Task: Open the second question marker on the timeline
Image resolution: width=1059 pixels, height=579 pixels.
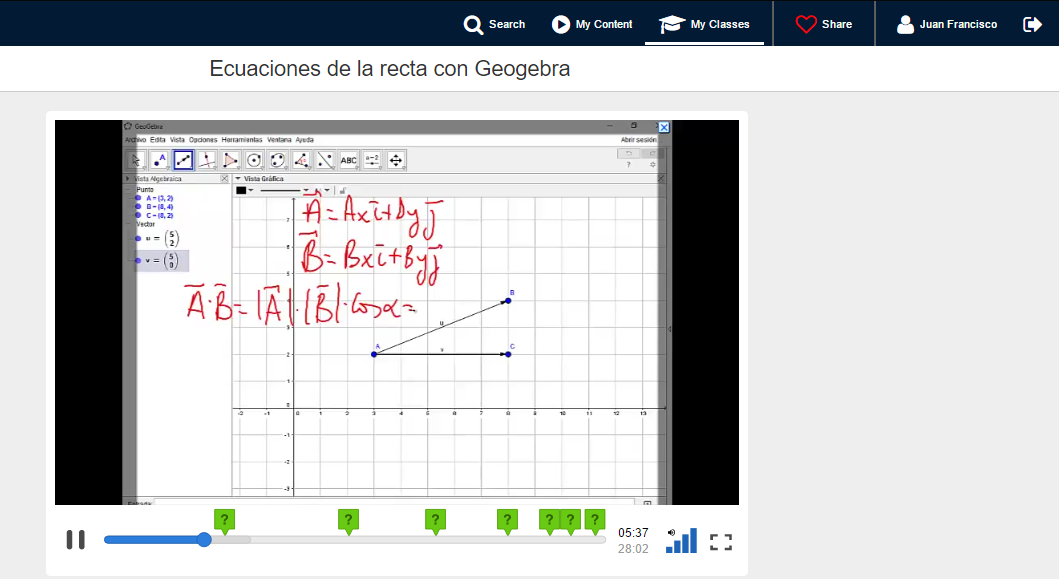Action: [x=348, y=521]
